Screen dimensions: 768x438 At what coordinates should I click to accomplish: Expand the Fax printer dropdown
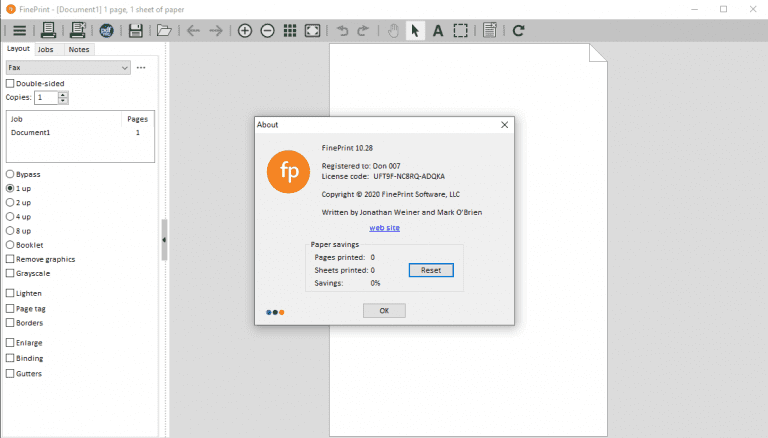click(x=124, y=68)
